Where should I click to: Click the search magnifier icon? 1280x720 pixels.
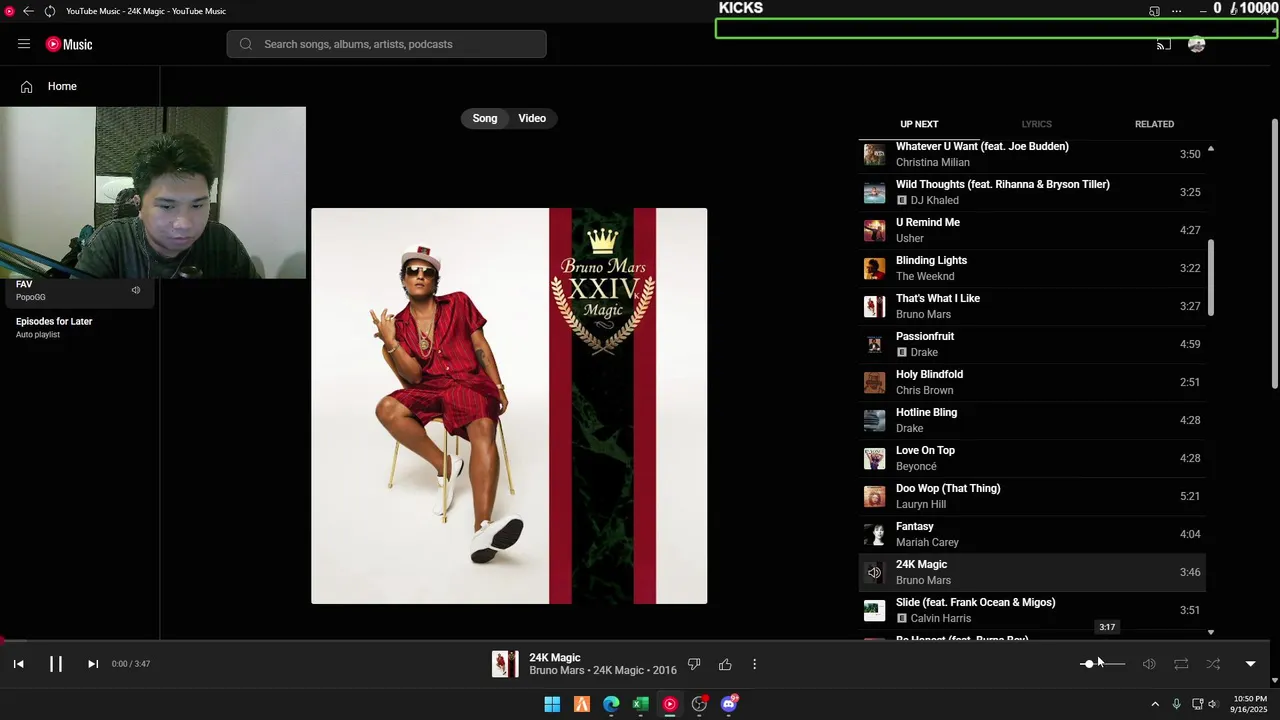click(x=246, y=44)
